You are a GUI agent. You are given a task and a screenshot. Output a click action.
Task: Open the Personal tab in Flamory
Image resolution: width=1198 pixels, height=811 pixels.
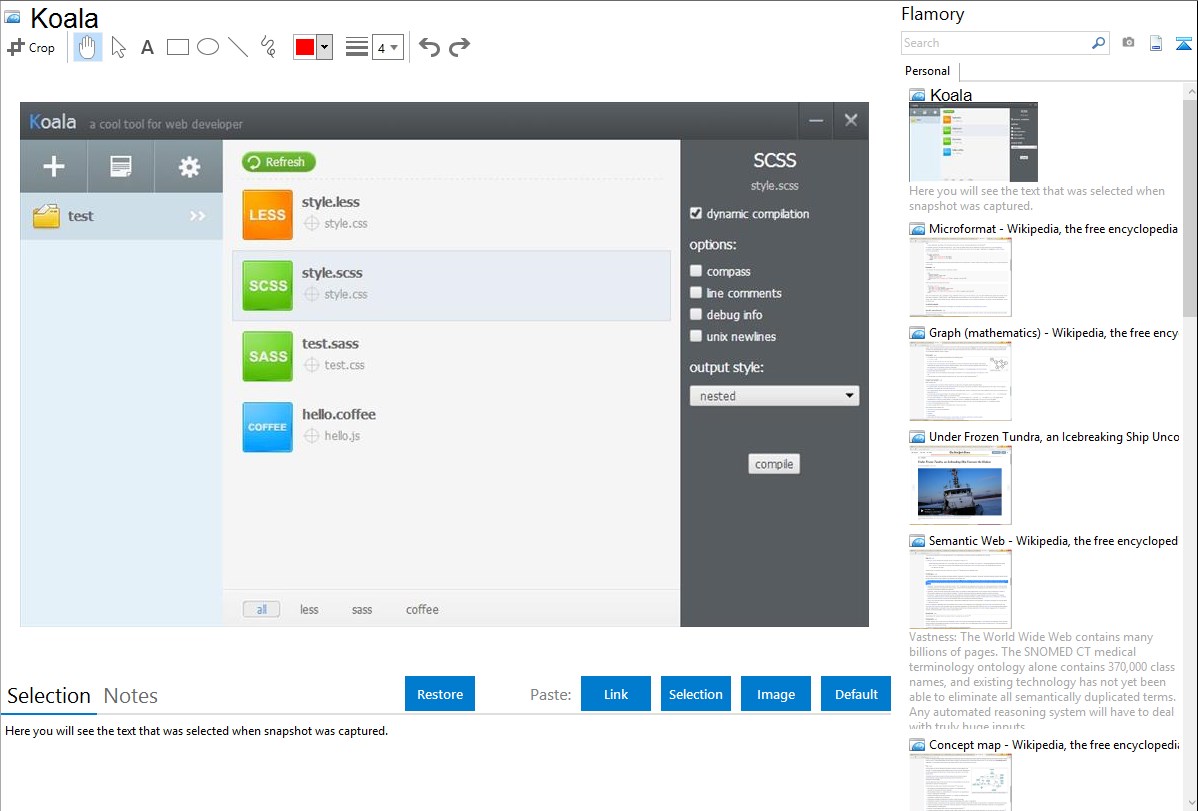(x=927, y=71)
